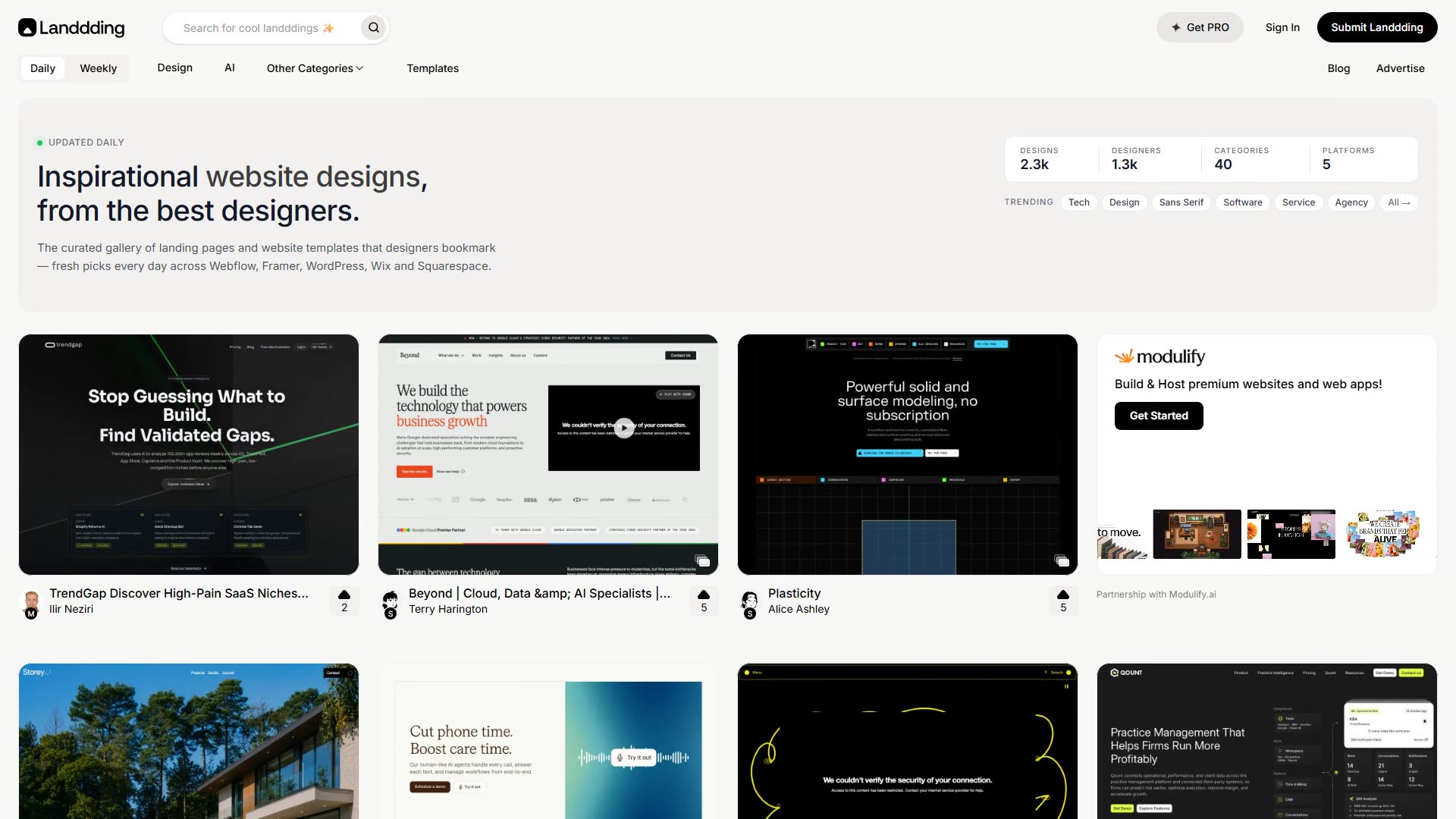Open Ilir Neziri's avatar profile
The width and height of the screenshot is (1456, 819).
tap(31, 603)
